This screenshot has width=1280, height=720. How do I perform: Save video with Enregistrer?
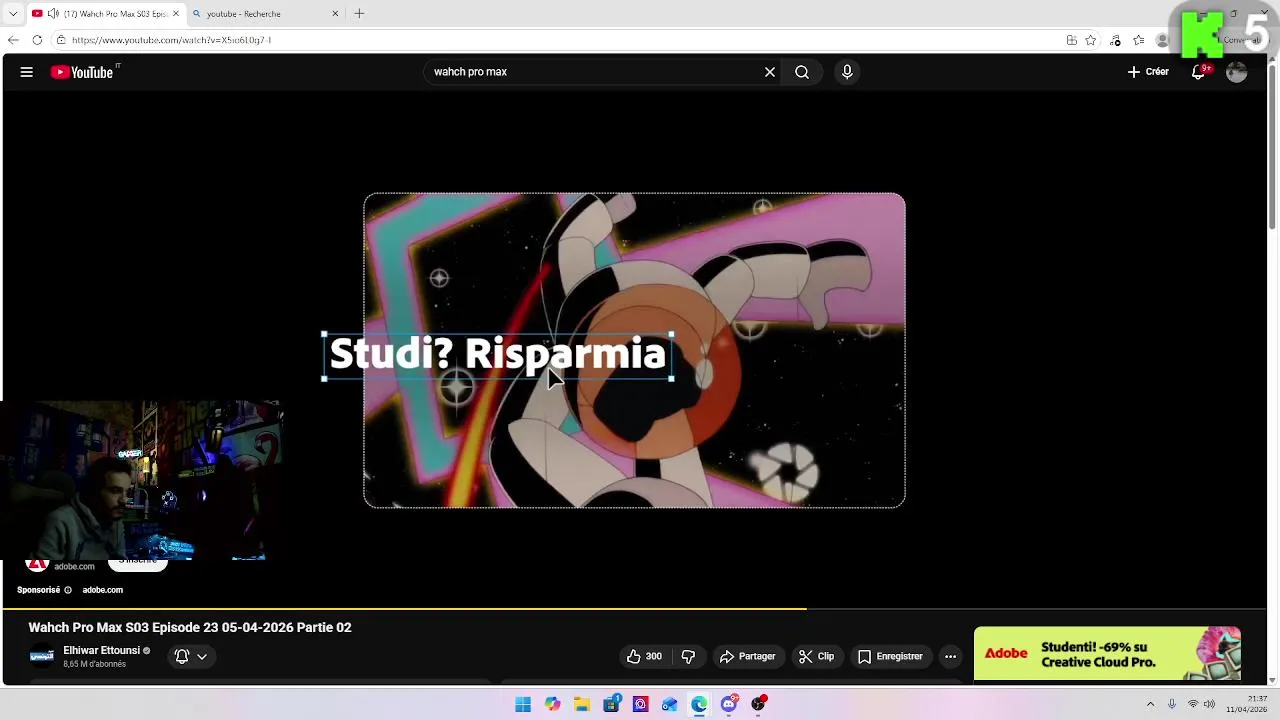click(x=889, y=657)
